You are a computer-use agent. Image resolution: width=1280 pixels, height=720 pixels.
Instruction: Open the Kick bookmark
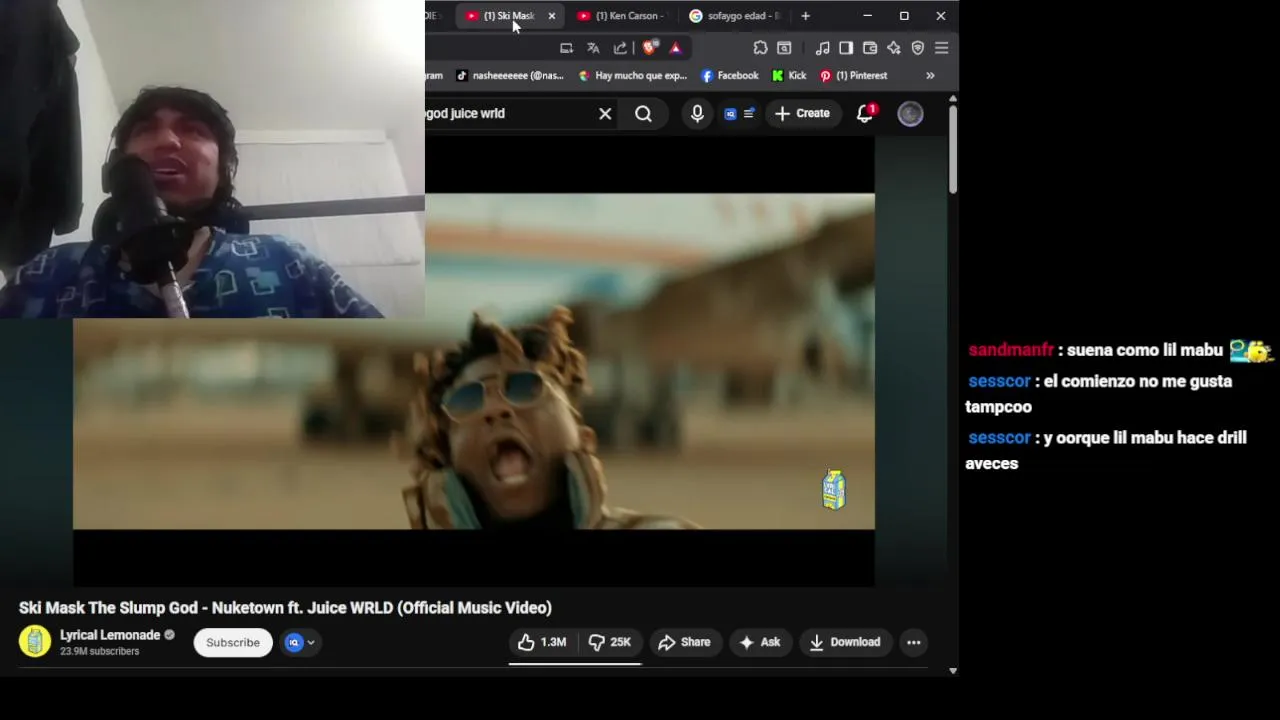tap(789, 76)
